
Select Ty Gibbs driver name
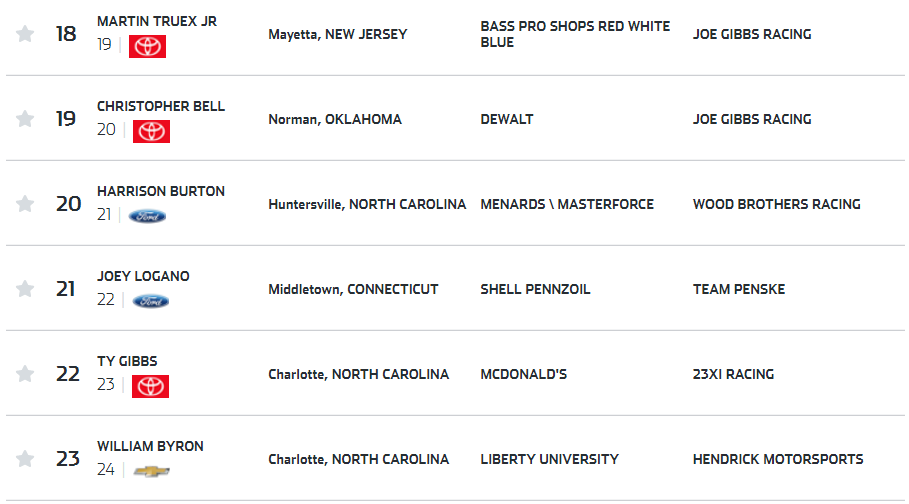click(x=127, y=361)
